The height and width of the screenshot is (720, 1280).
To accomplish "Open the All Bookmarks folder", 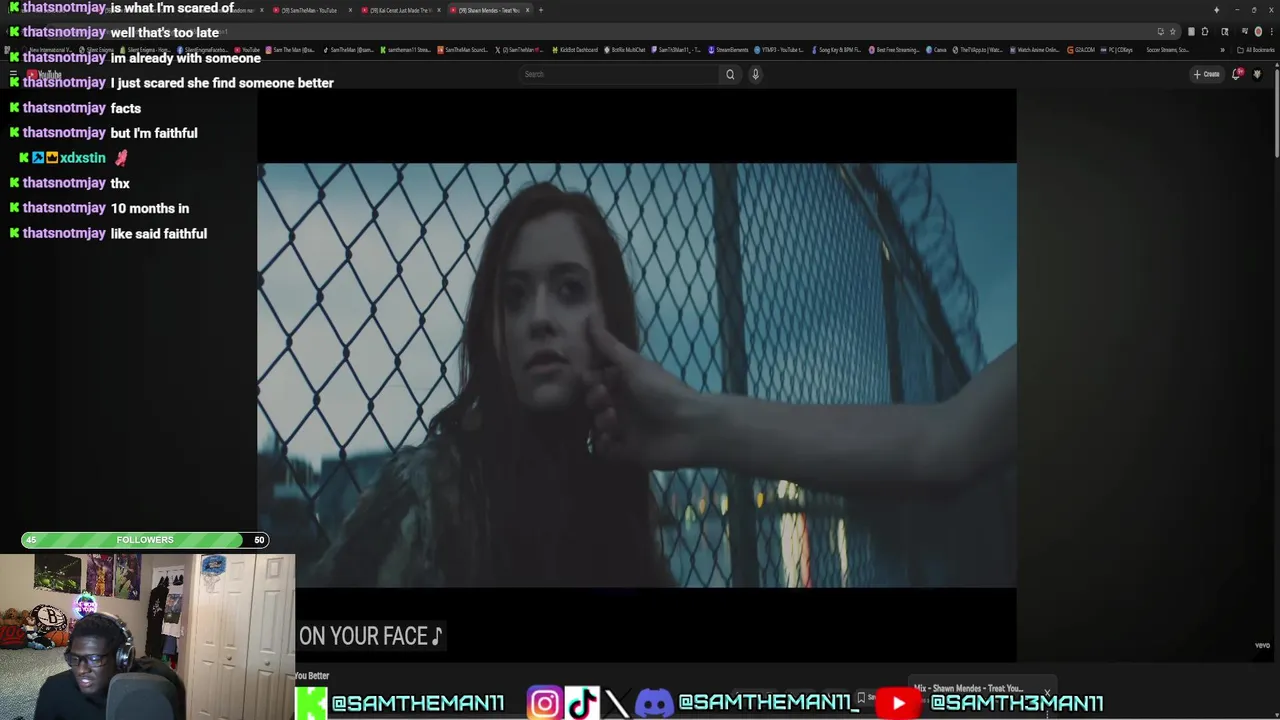I will (1256, 50).
